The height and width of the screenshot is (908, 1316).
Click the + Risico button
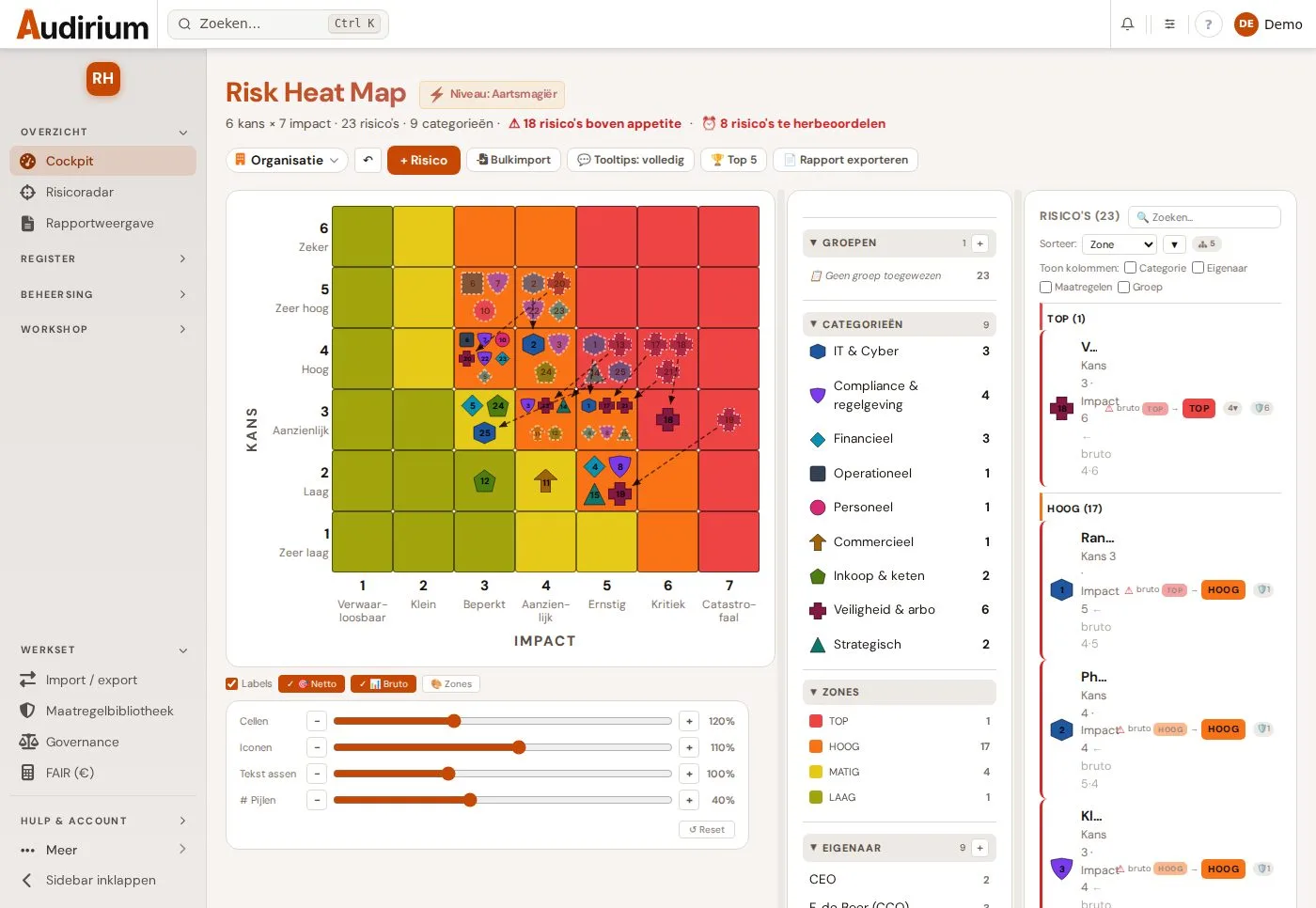(424, 161)
